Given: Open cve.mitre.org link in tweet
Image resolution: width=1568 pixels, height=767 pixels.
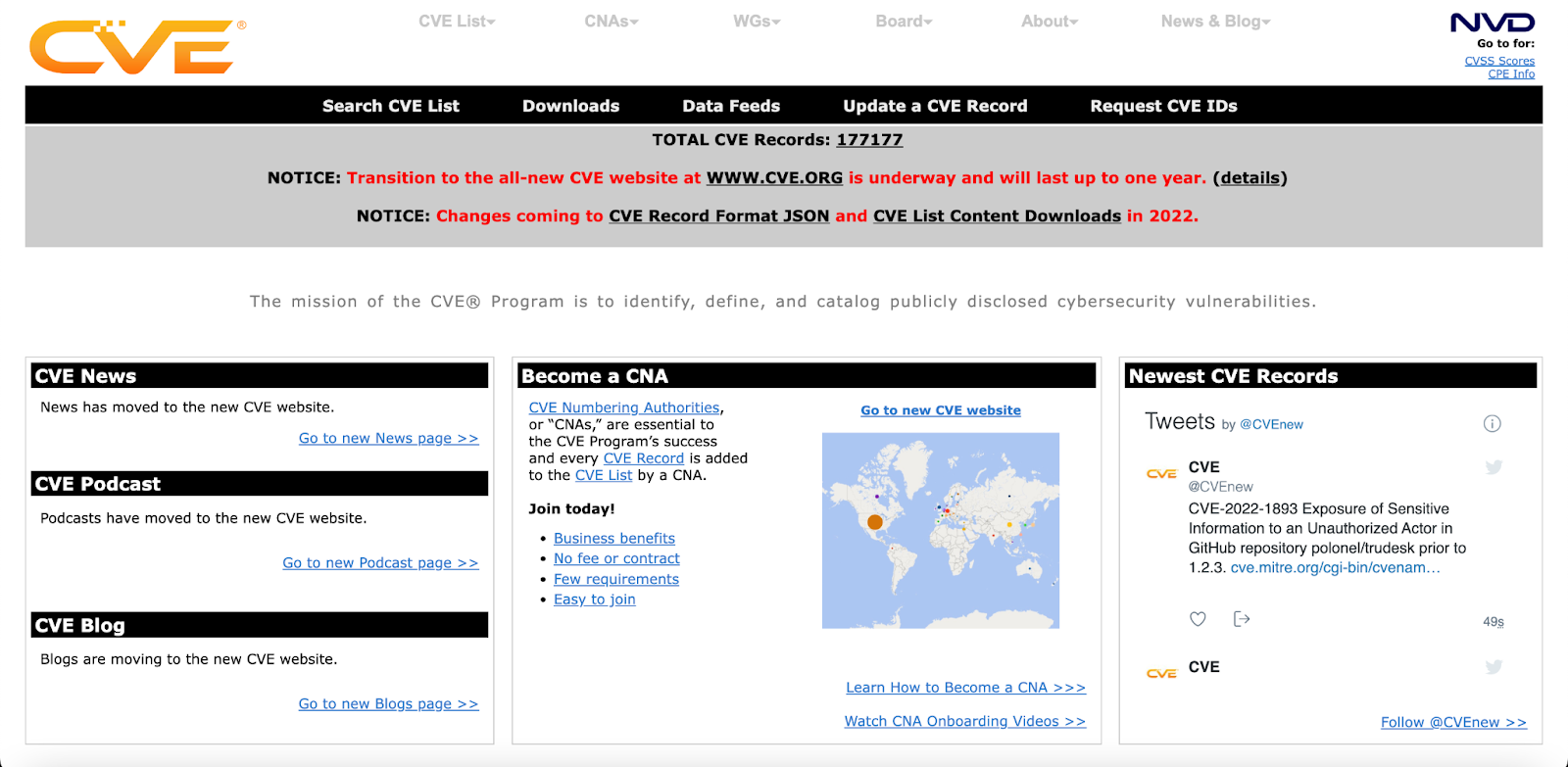Looking at the screenshot, I should 1336,568.
